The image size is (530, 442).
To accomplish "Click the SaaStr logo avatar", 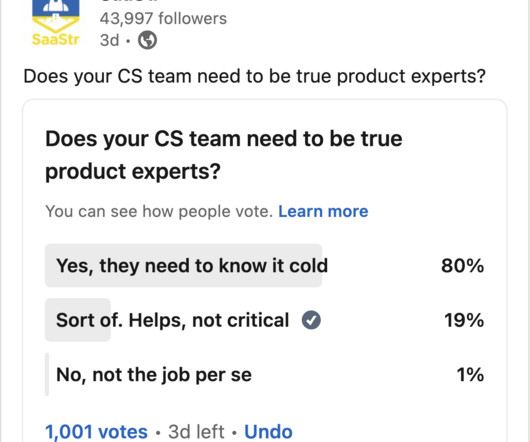I will 56,23.
